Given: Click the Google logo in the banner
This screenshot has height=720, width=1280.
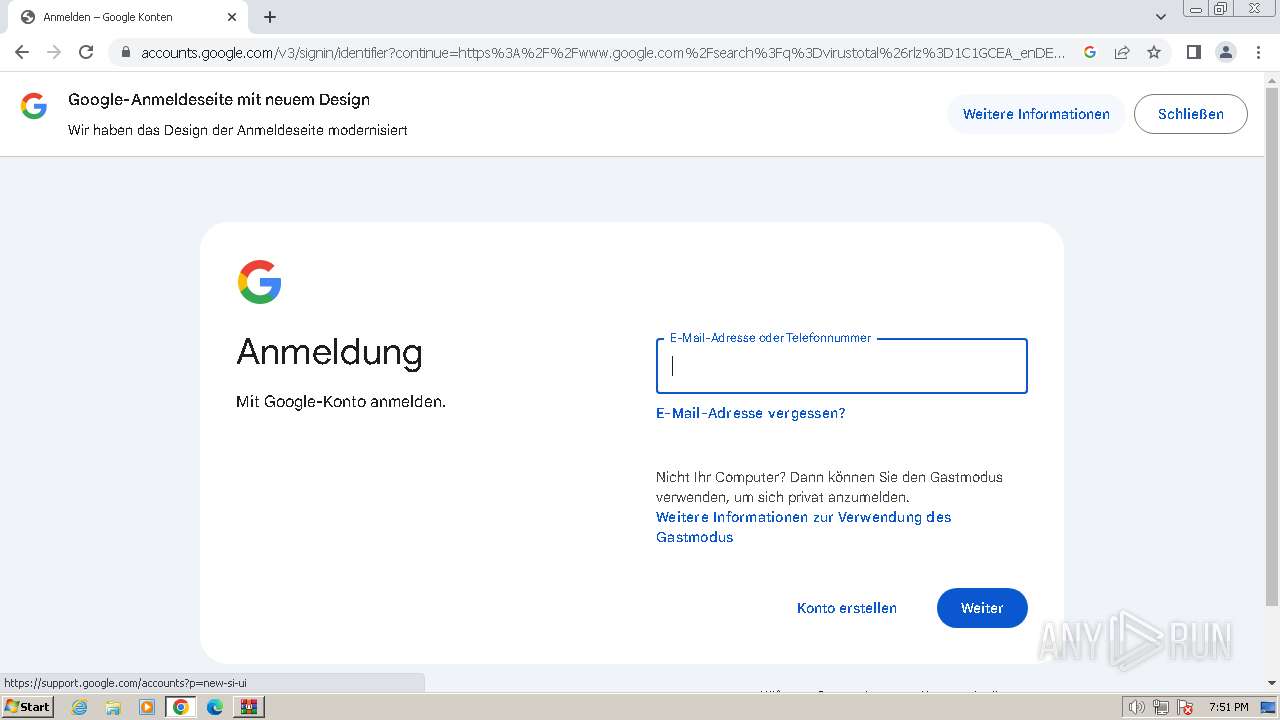Looking at the screenshot, I should [x=34, y=106].
